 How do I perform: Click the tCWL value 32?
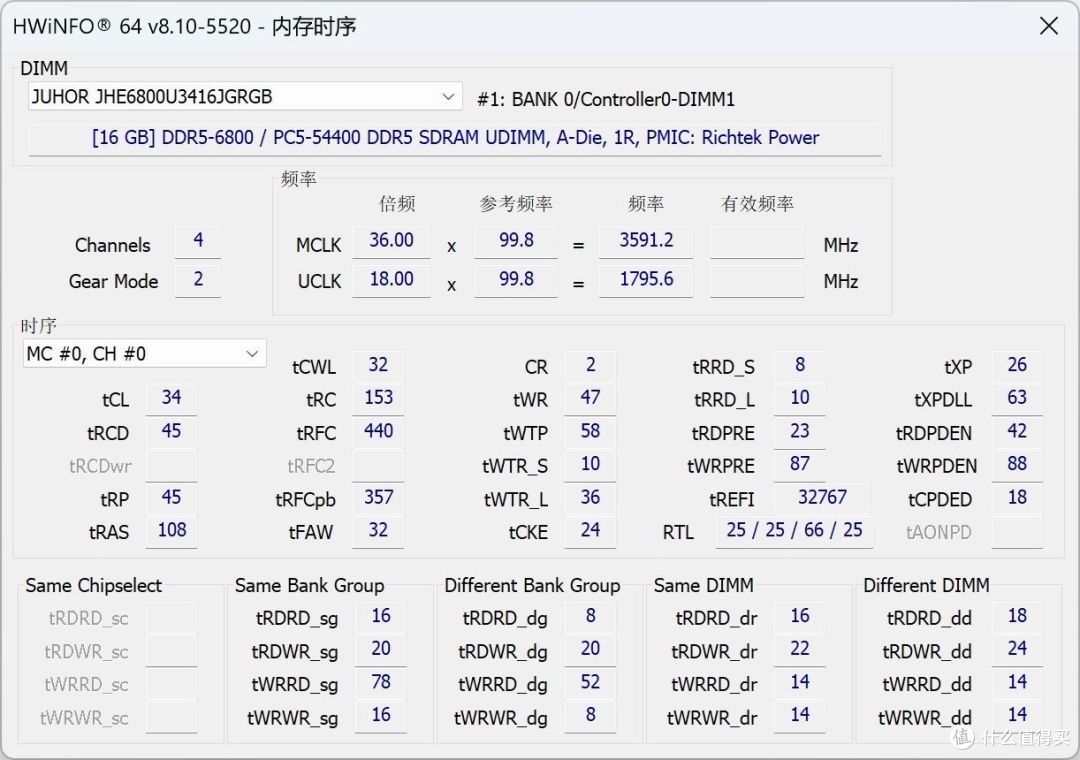pyautogui.click(x=378, y=365)
